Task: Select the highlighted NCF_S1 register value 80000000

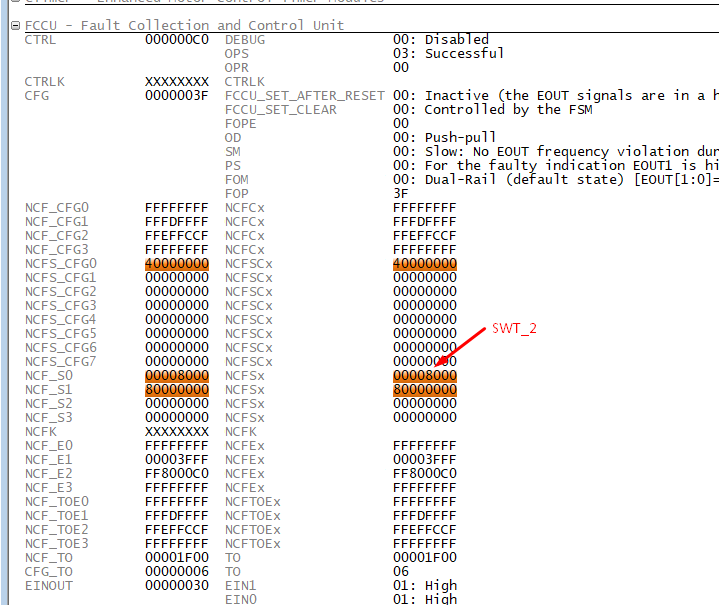Action: tap(177, 389)
